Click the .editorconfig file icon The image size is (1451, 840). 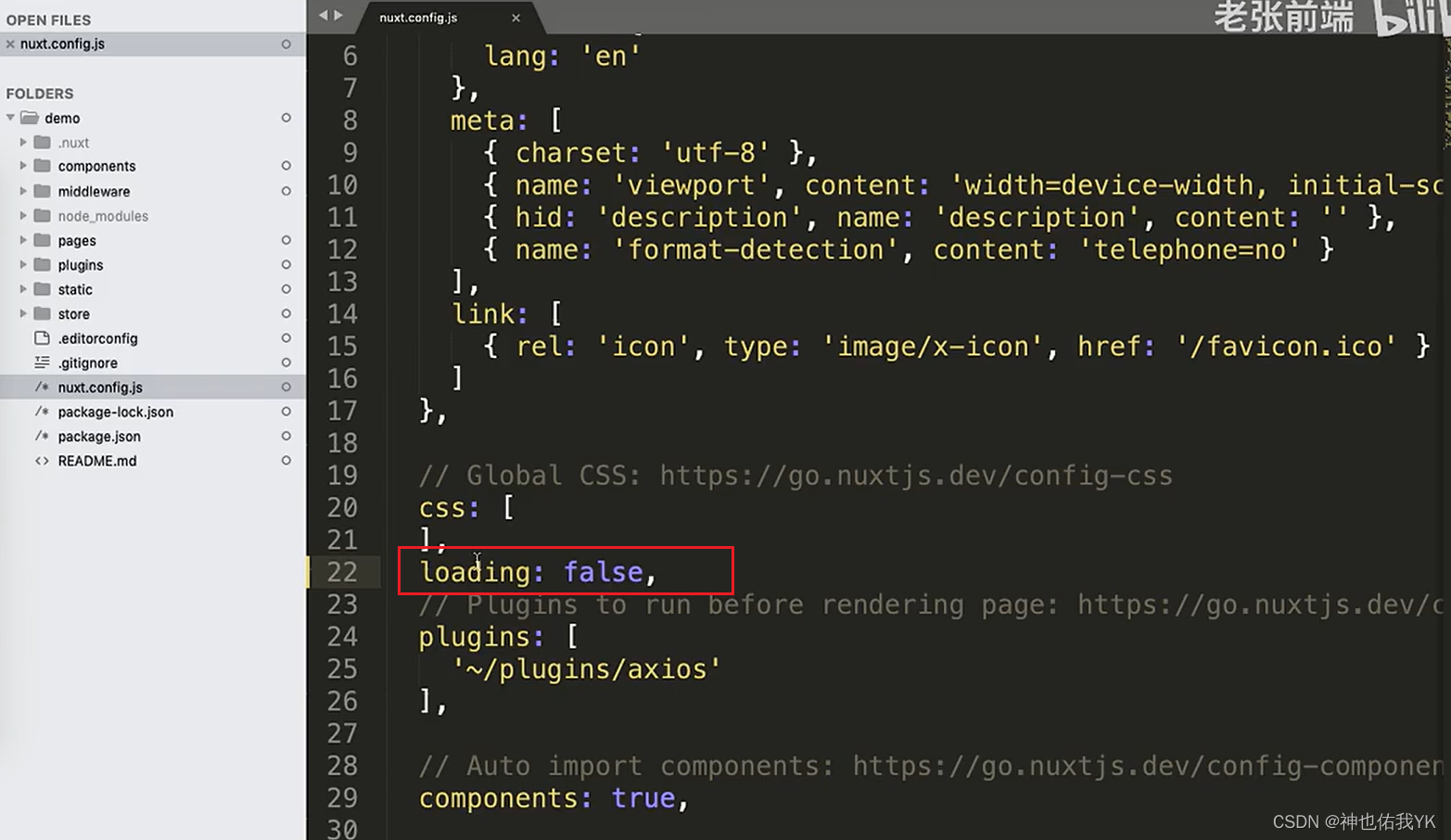coord(42,338)
